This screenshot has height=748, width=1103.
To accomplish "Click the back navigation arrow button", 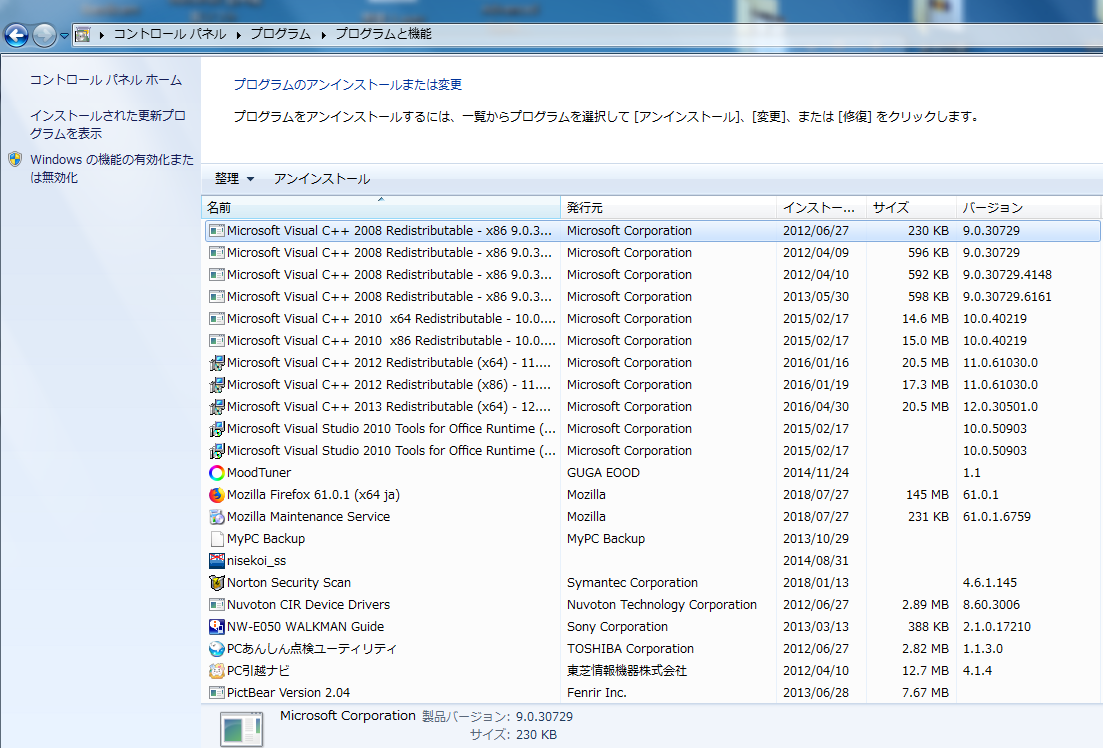I will 17,35.
